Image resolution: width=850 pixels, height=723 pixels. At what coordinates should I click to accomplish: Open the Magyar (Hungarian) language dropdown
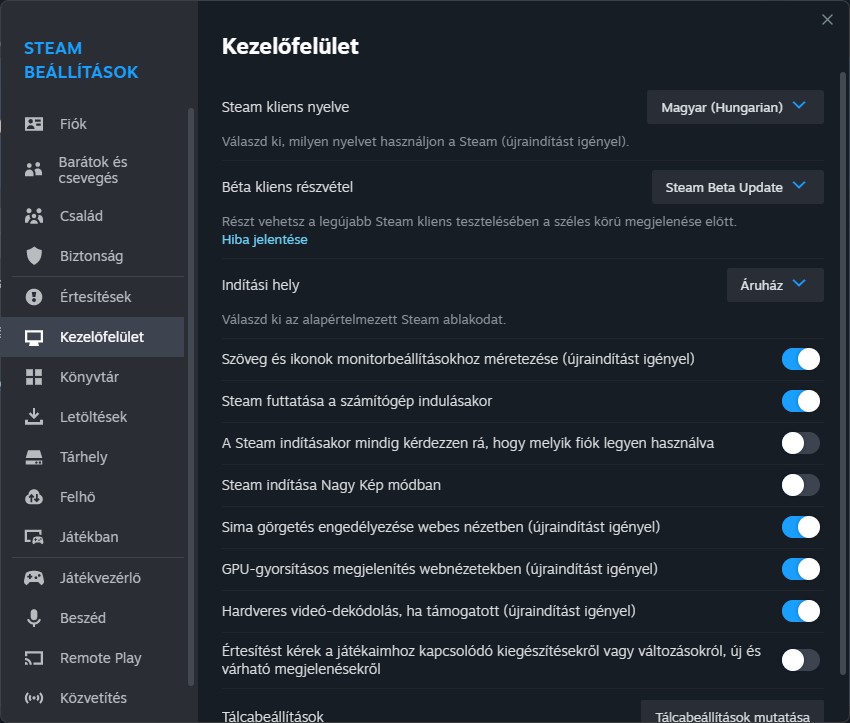[735, 107]
